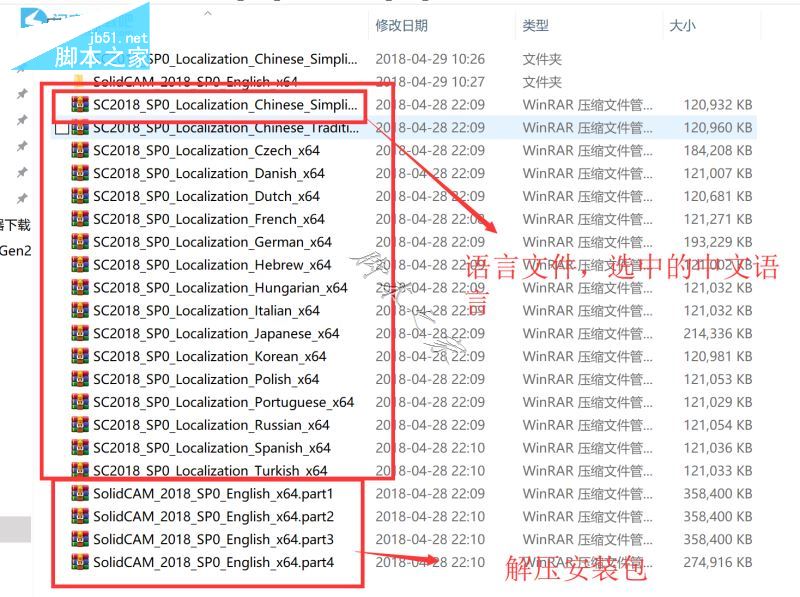Select file SC2018_SP0_Localization_Japanese_x64
800x597 pixels.
coord(216,334)
